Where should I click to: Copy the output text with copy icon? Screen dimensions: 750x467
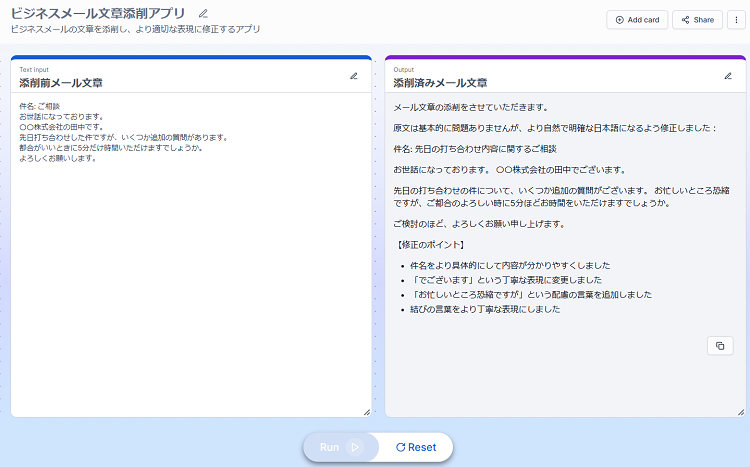(x=720, y=345)
